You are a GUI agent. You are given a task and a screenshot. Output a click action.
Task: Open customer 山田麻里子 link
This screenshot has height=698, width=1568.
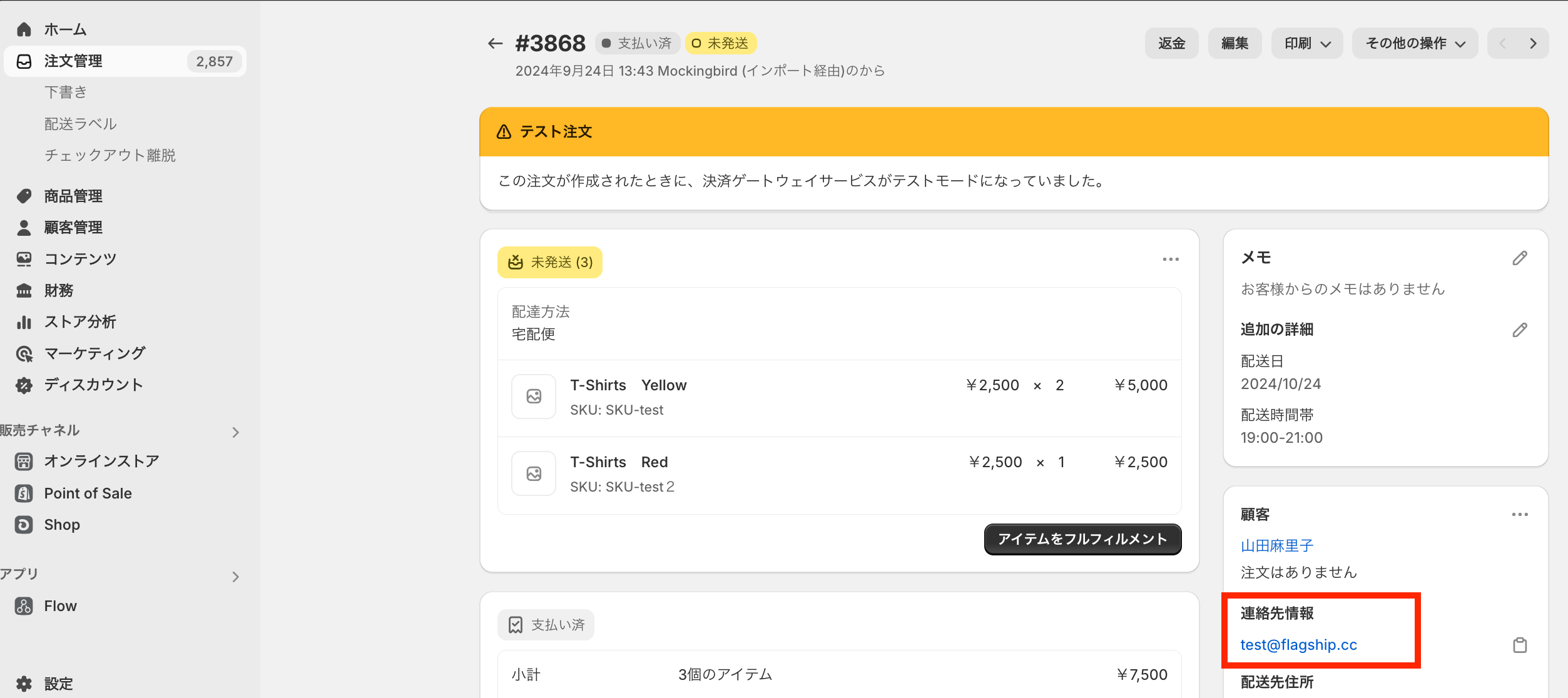[1277, 546]
